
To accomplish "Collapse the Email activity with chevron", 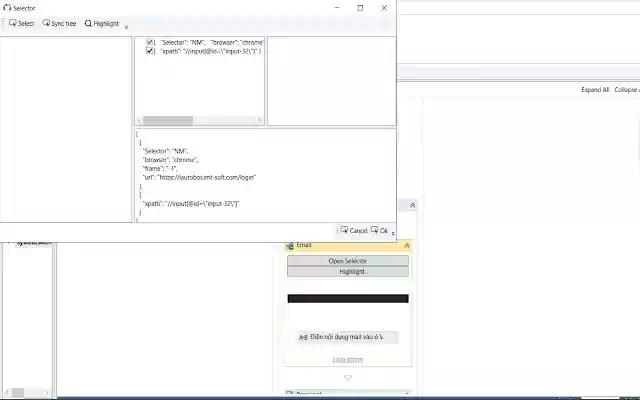I will point(407,245).
